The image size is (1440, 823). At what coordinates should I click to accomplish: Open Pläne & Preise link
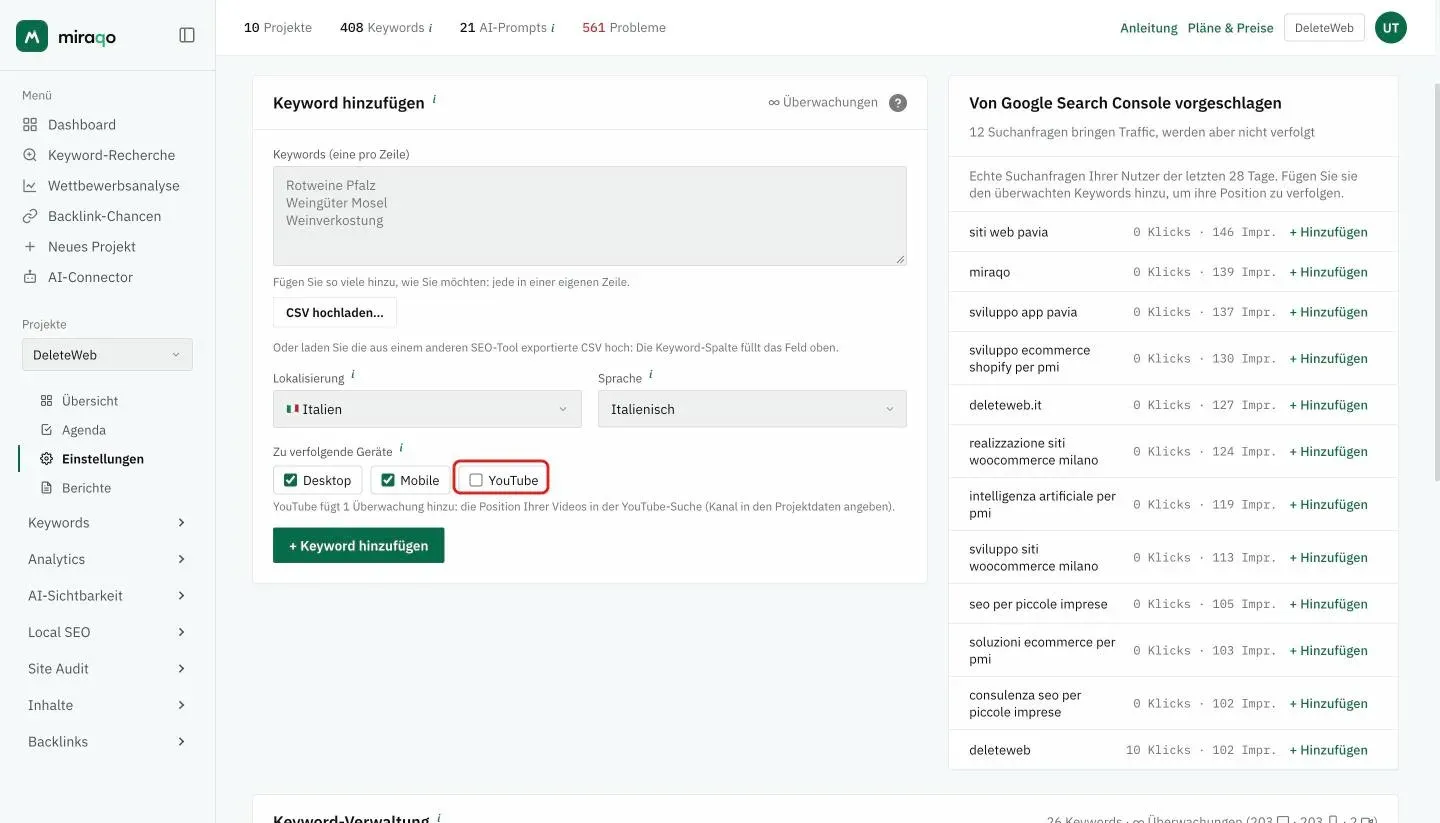(x=1231, y=28)
